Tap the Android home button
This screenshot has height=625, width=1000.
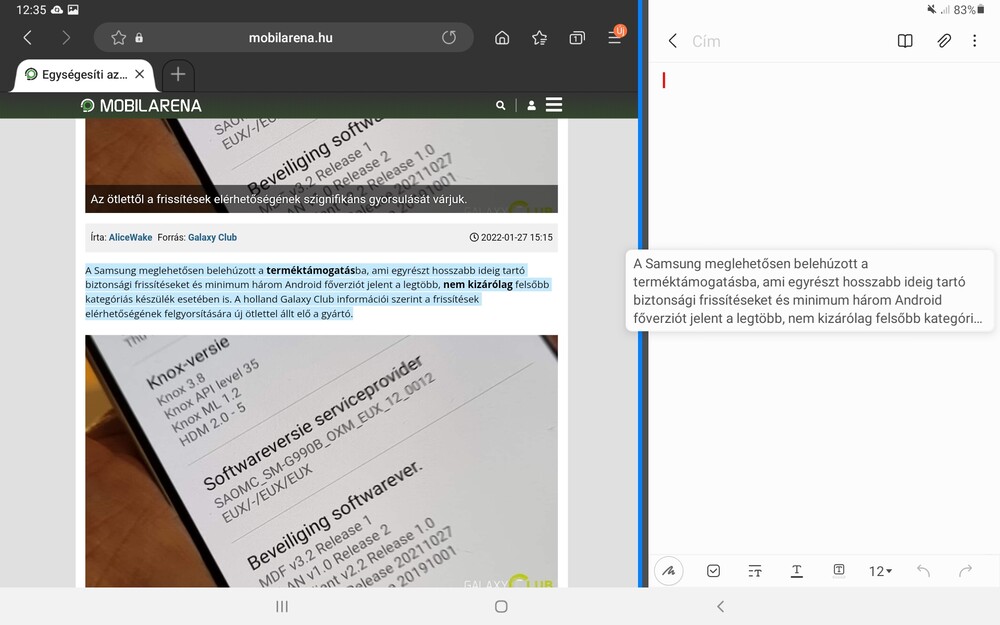(x=501, y=607)
